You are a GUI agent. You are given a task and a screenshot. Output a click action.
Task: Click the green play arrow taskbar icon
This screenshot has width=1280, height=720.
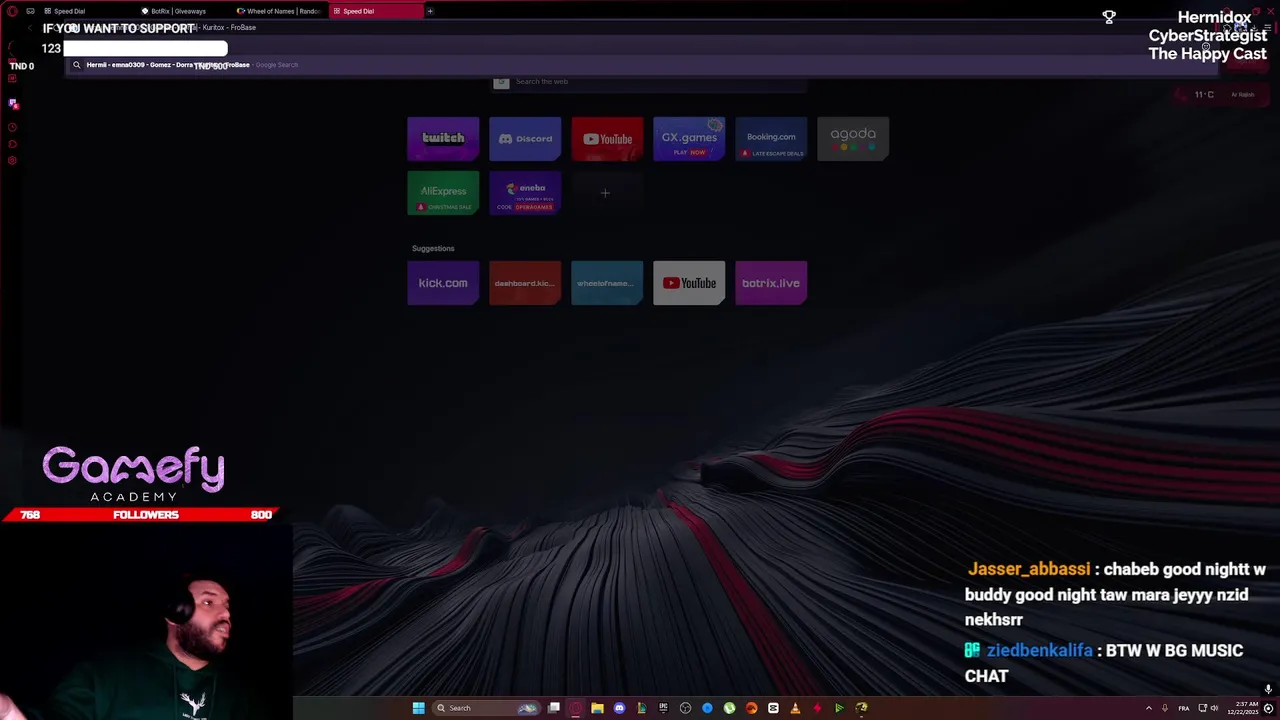pos(839,708)
